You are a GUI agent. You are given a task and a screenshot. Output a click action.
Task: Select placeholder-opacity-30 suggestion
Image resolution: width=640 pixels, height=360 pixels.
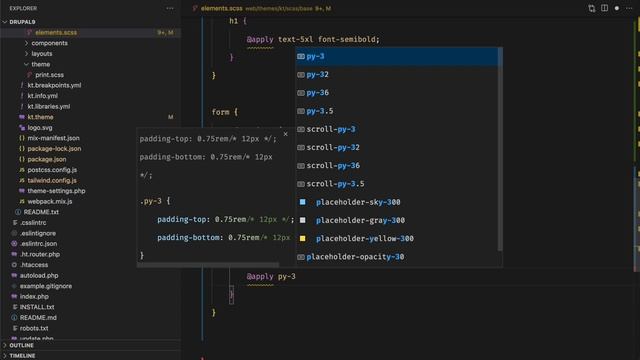[x=397, y=257]
